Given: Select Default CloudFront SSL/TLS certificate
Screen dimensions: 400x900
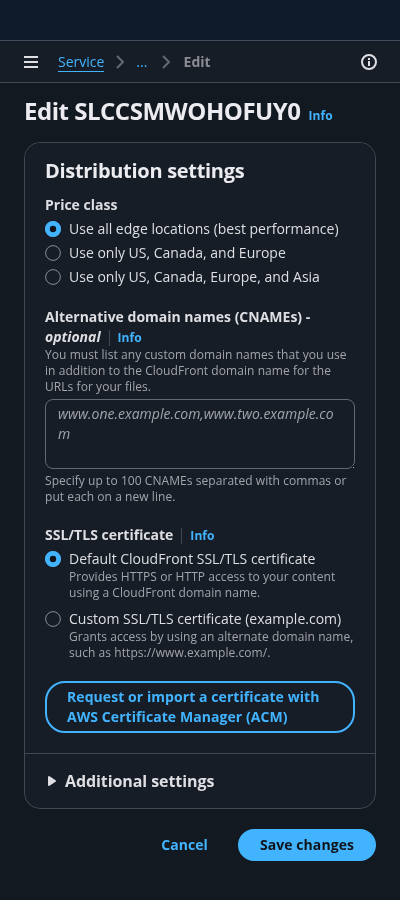Looking at the screenshot, I should click(53, 559).
